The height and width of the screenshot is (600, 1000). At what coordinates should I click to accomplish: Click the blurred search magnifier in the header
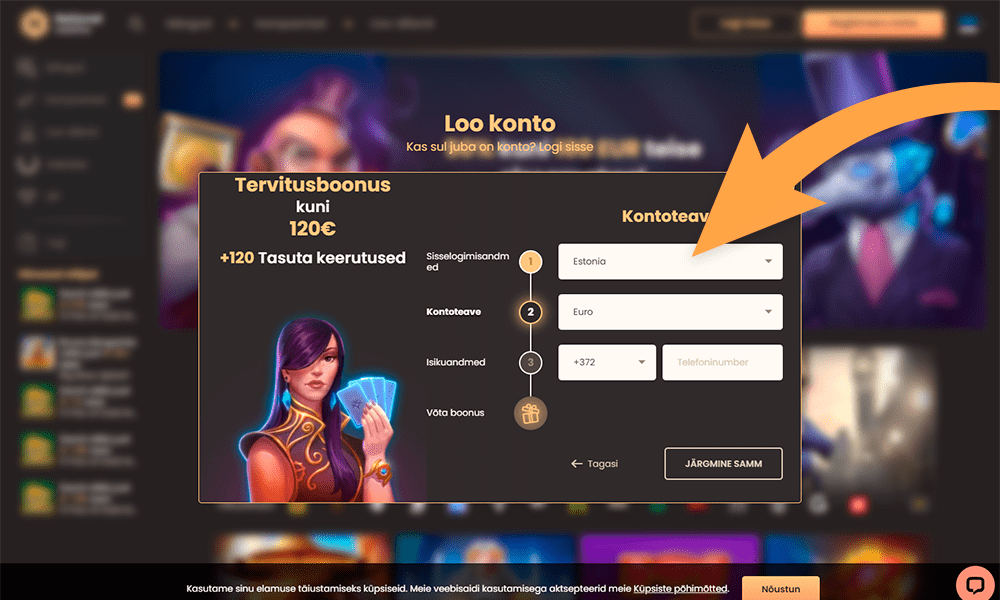(135, 24)
